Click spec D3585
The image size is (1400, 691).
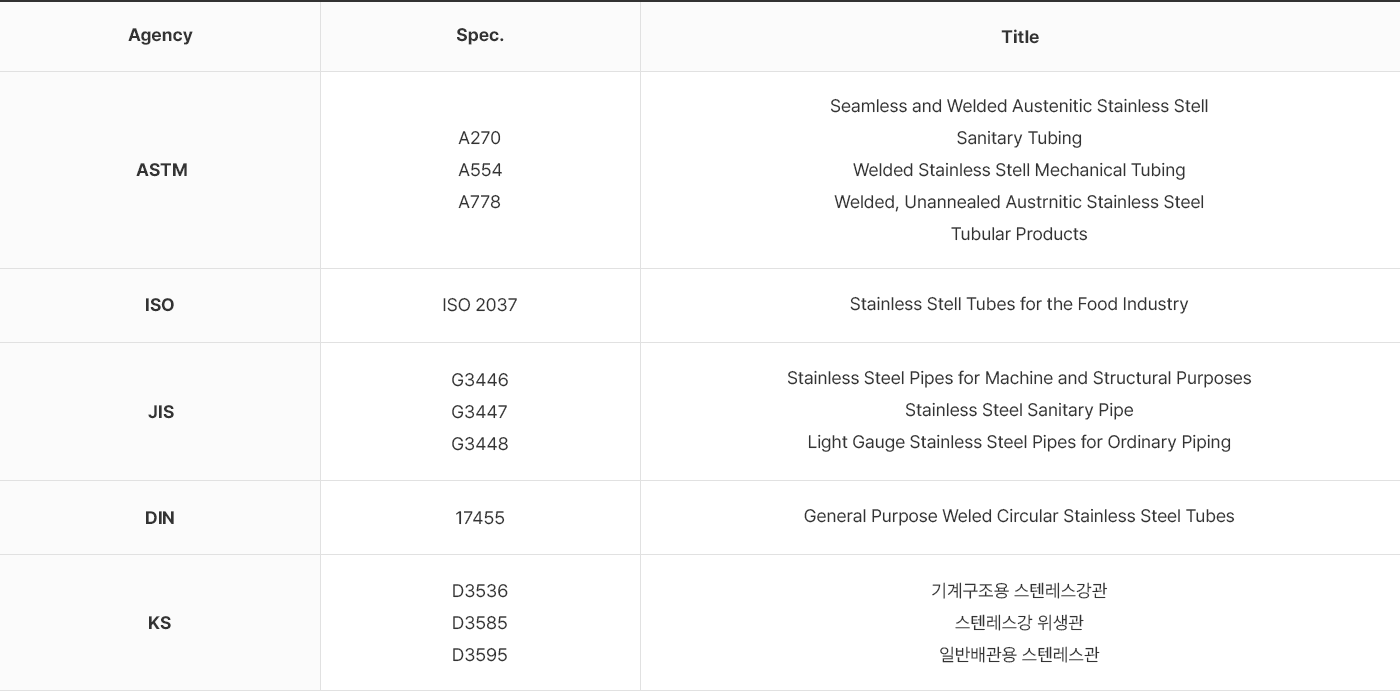tap(480, 623)
